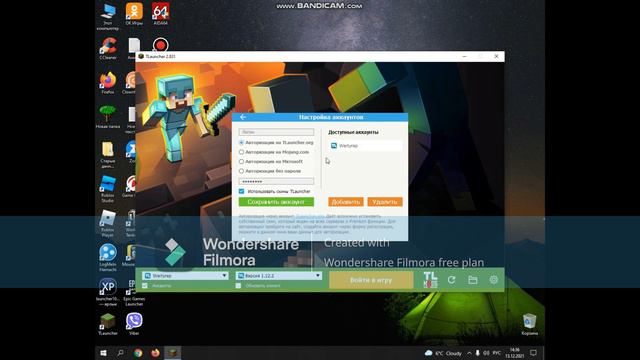Viewport: 640px width, 360px height.
Task: Click the refresh icon in TLauncher's bottom bar
Action: 451,280
